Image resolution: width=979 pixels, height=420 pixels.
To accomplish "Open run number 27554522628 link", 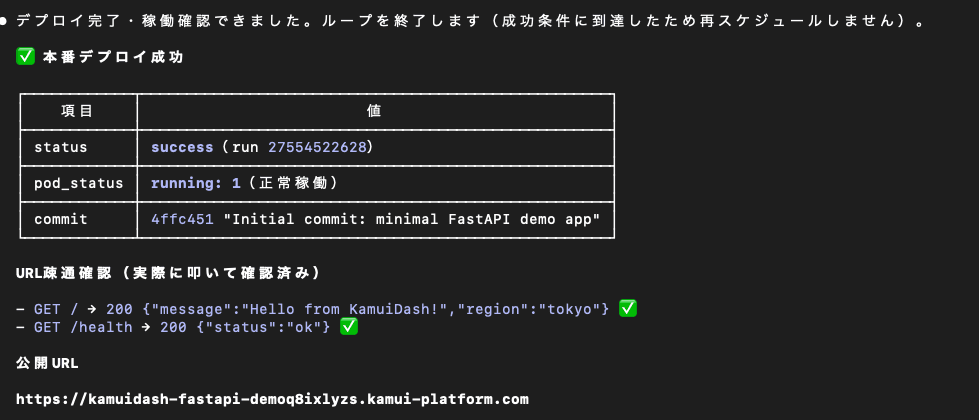I will click(x=317, y=147).
